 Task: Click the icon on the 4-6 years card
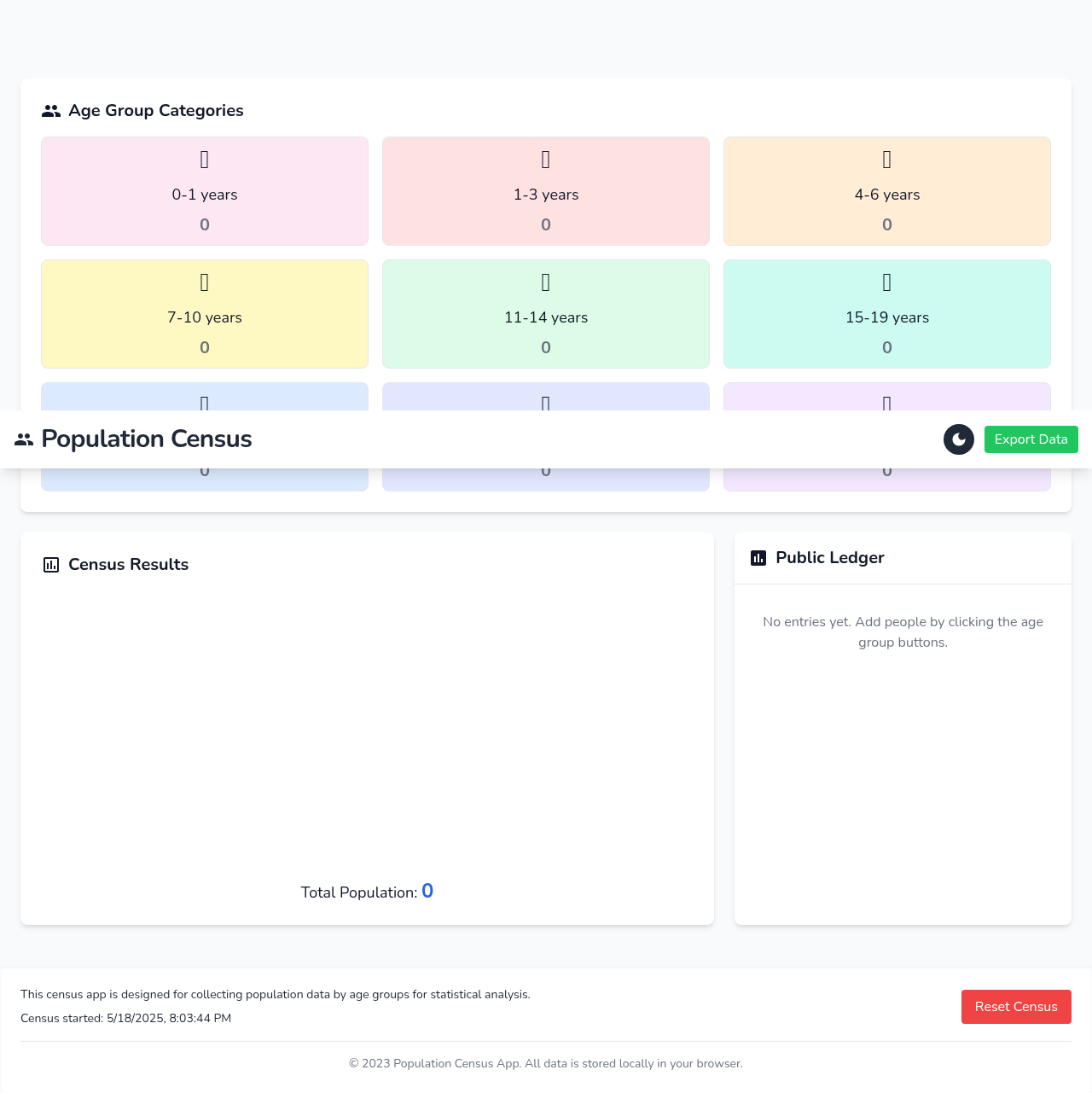tap(886, 159)
